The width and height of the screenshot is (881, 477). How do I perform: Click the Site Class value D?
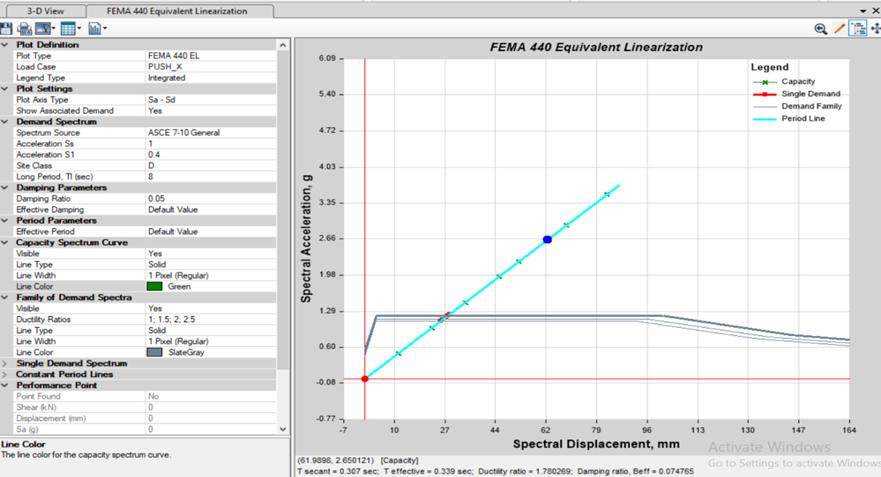tap(211, 166)
